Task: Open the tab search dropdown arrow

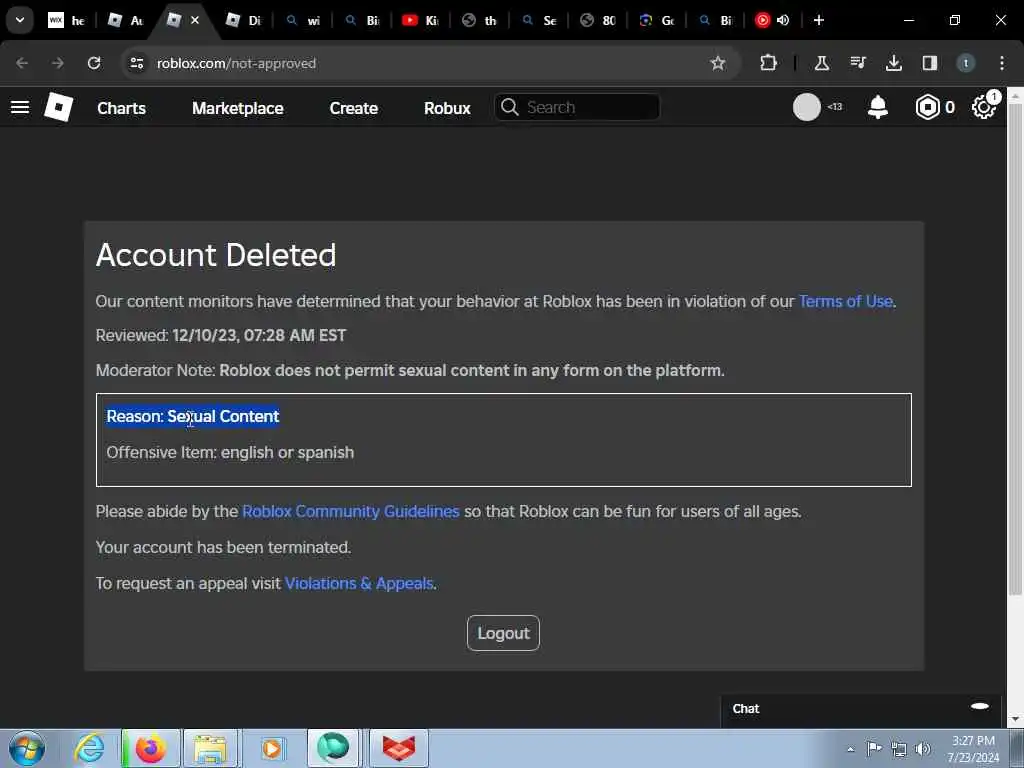Action: pos(20,20)
